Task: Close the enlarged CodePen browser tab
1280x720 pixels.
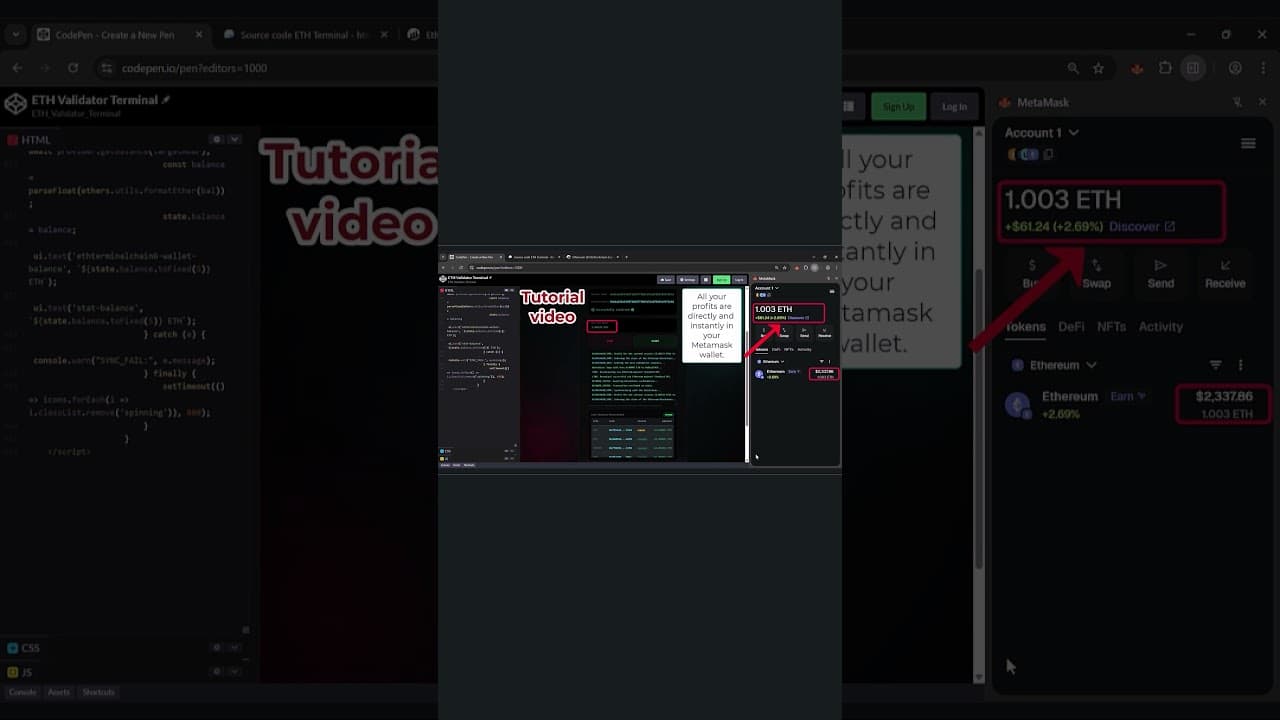Action: click(198, 35)
